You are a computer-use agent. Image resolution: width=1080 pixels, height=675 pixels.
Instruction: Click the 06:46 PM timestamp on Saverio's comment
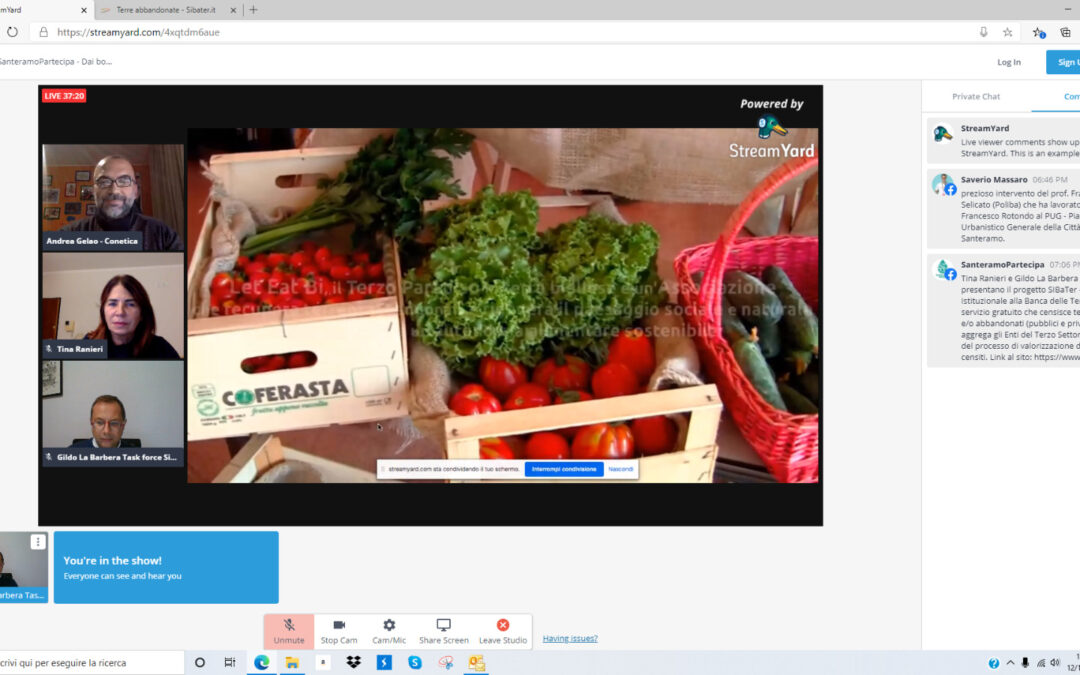(1050, 180)
